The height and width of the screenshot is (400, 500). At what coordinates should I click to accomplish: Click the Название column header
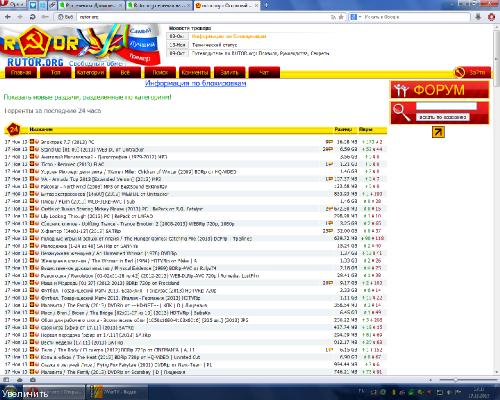[x=41, y=129]
